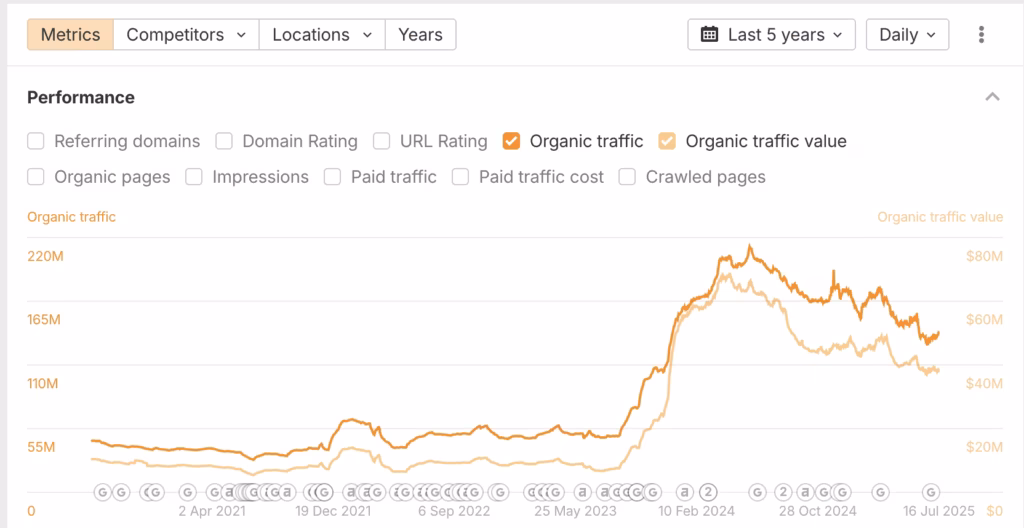Open the Competitors dropdown

(x=186, y=35)
